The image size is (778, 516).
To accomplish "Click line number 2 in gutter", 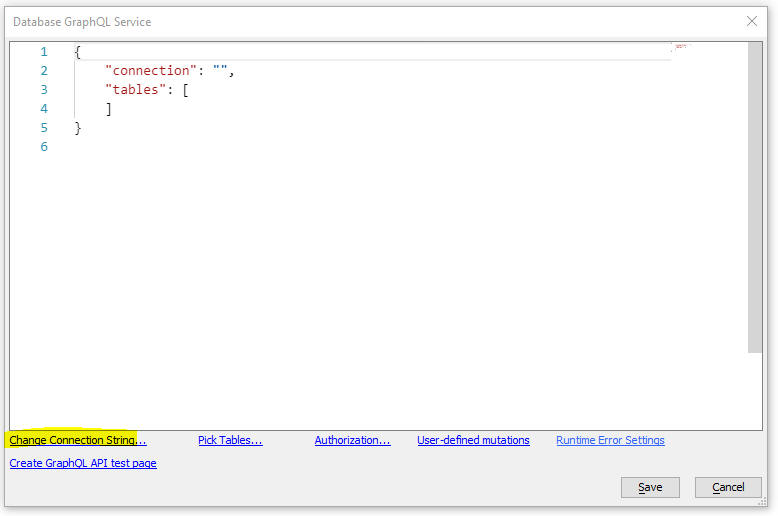I will click(44, 71).
